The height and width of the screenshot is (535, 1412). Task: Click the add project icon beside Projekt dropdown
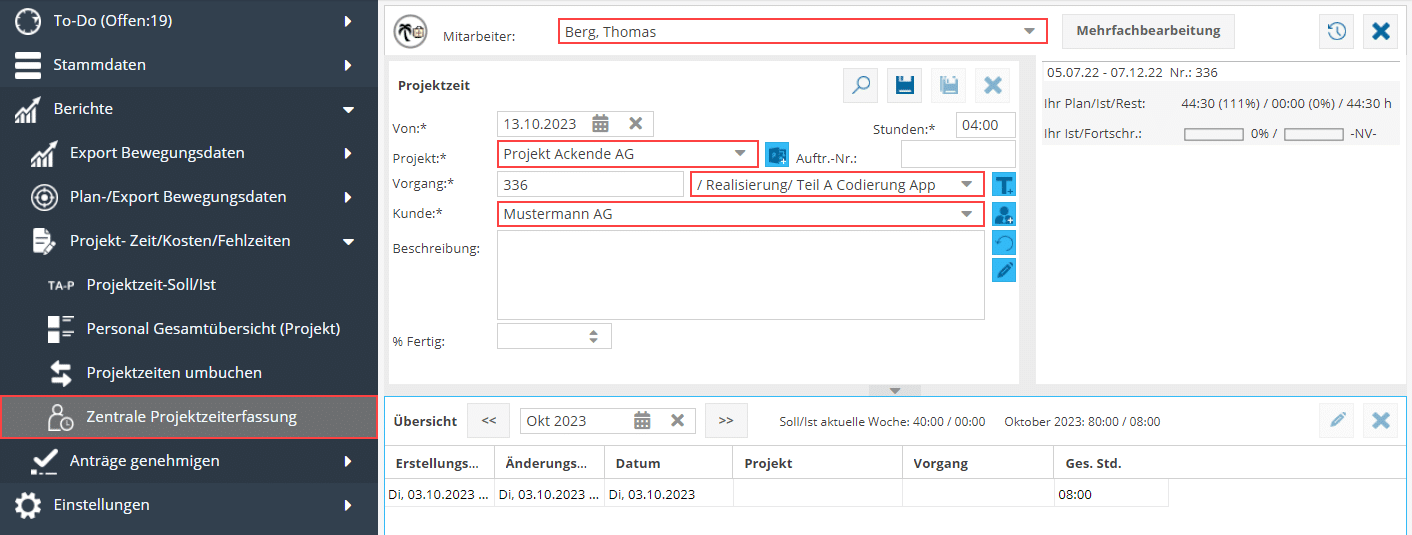(776, 155)
